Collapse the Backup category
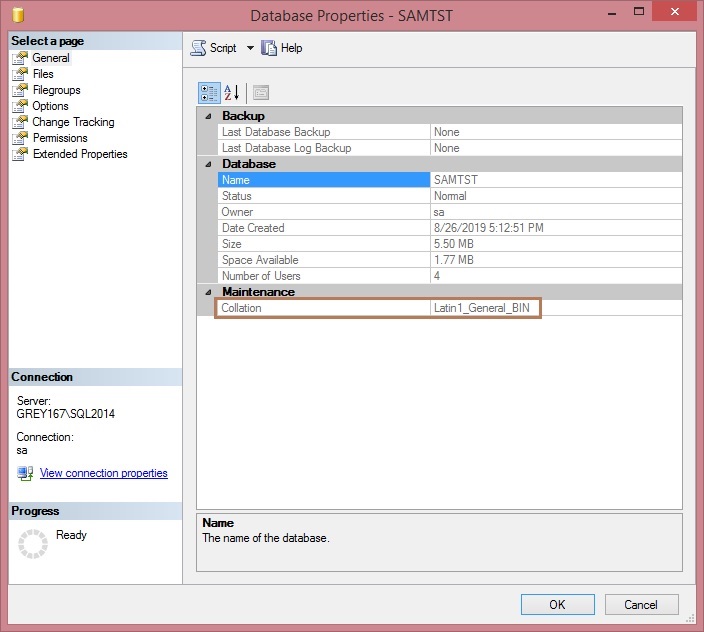 pos(208,116)
